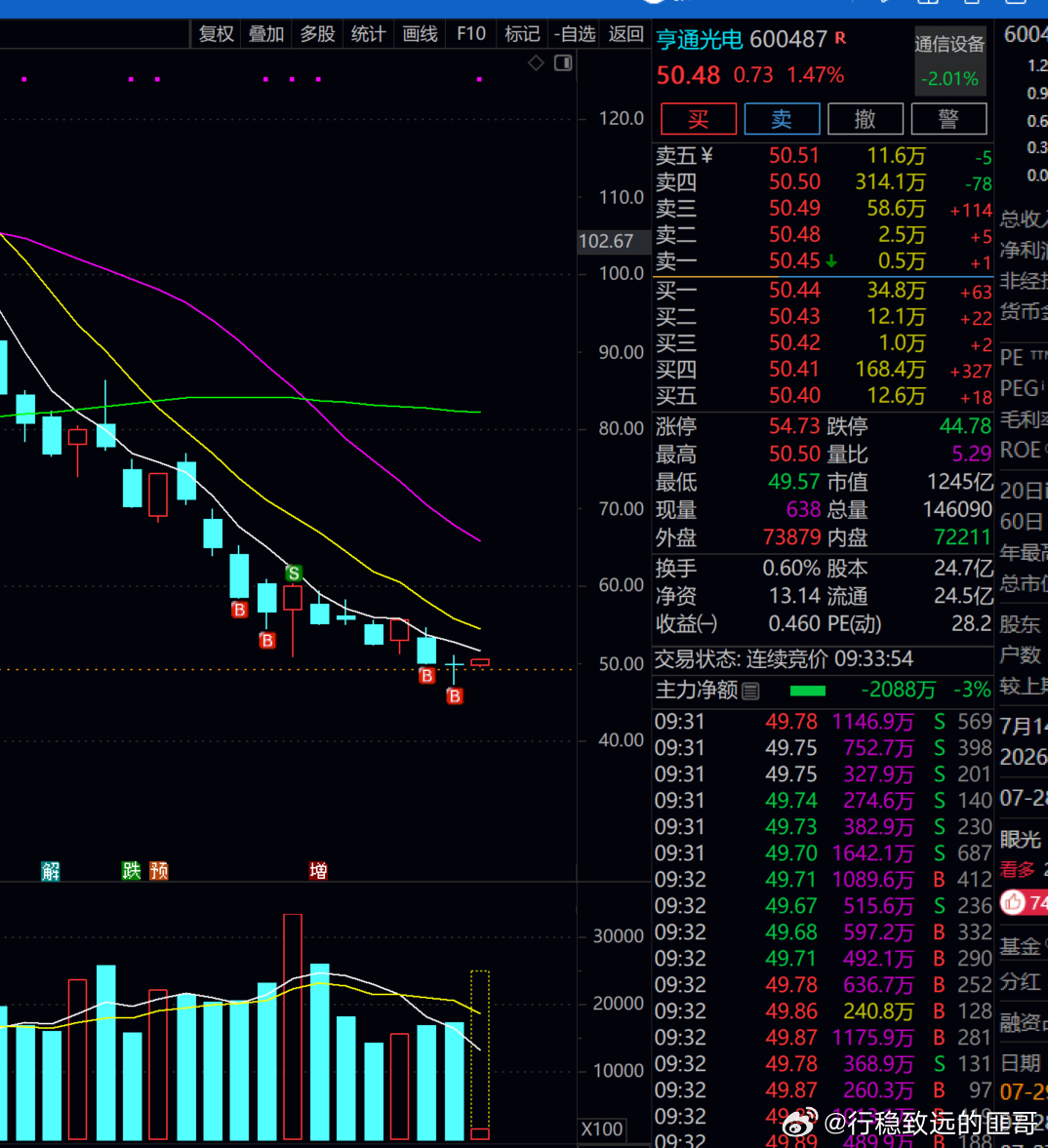Open the 画线 drawing tools
This screenshot has width=1048, height=1148.
point(420,34)
